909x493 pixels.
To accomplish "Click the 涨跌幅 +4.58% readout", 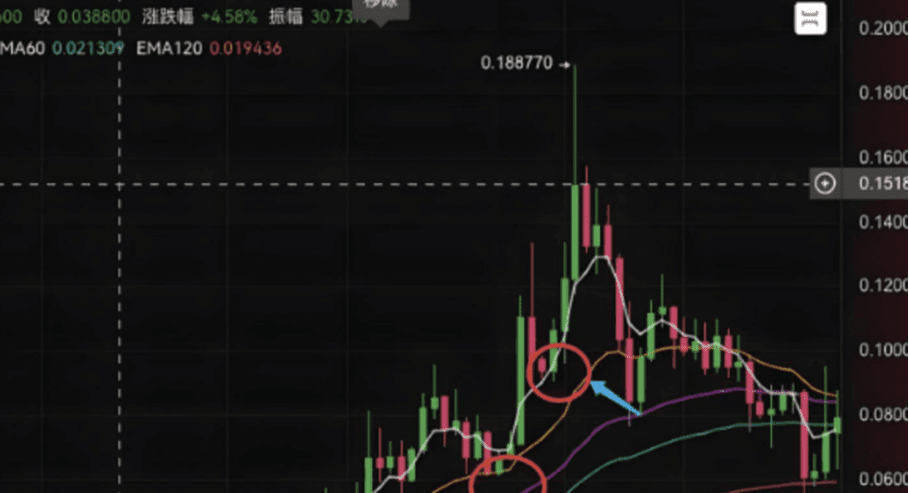I will click(x=199, y=17).
